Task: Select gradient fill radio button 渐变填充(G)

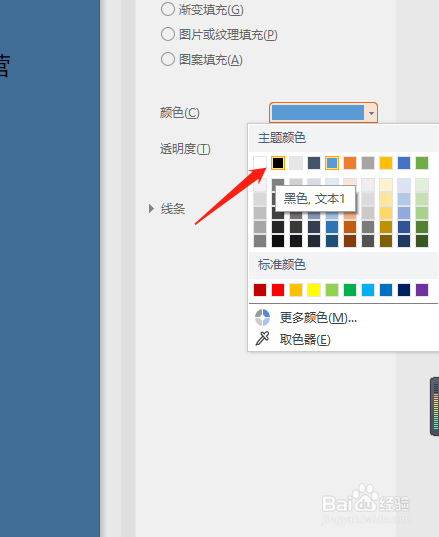Action: (168, 9)
